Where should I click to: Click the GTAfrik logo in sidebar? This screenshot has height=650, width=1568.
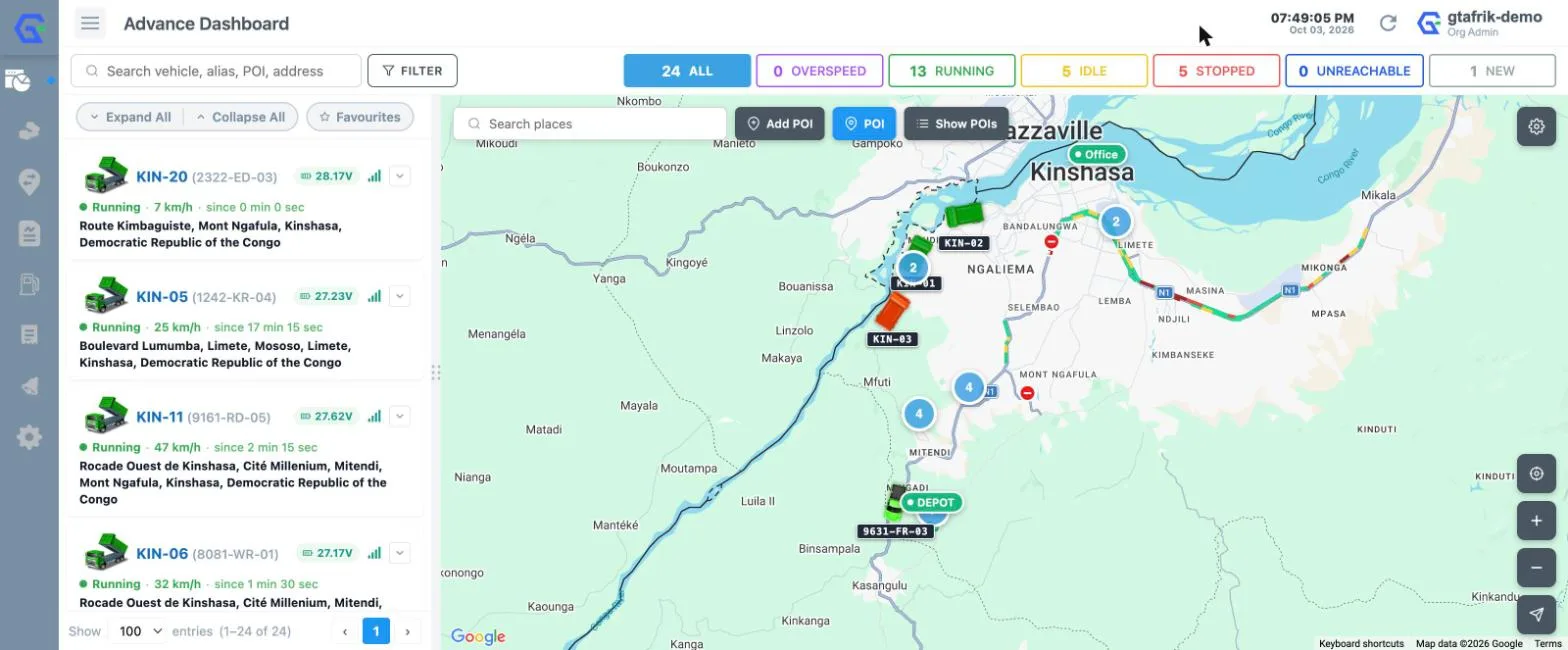pos(29,29)
